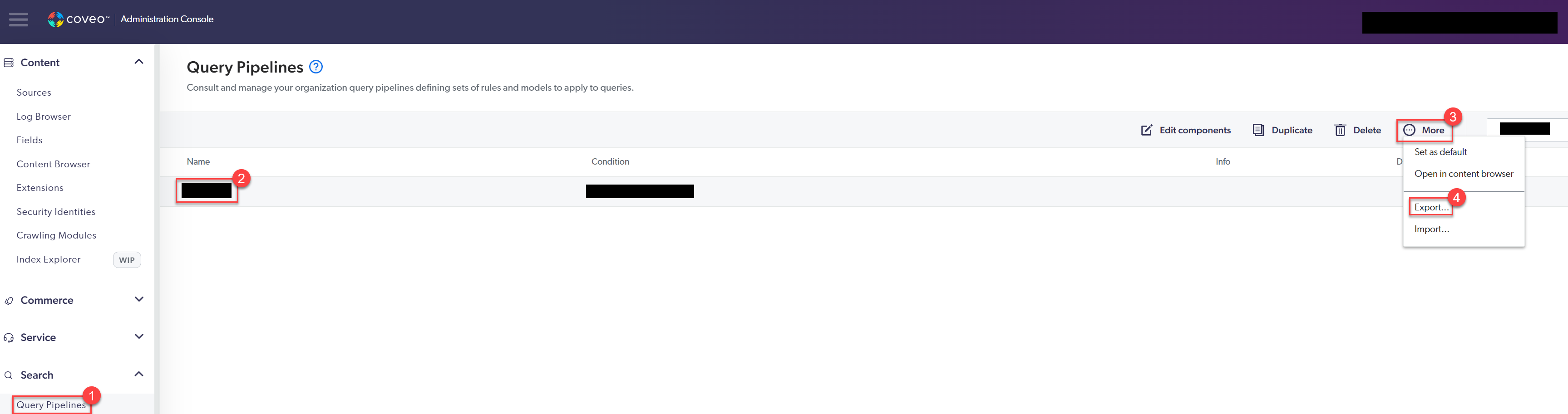Collapse the Content section chevron
Viewport: 1568px width, 414px height.
(x=139, y=62)
